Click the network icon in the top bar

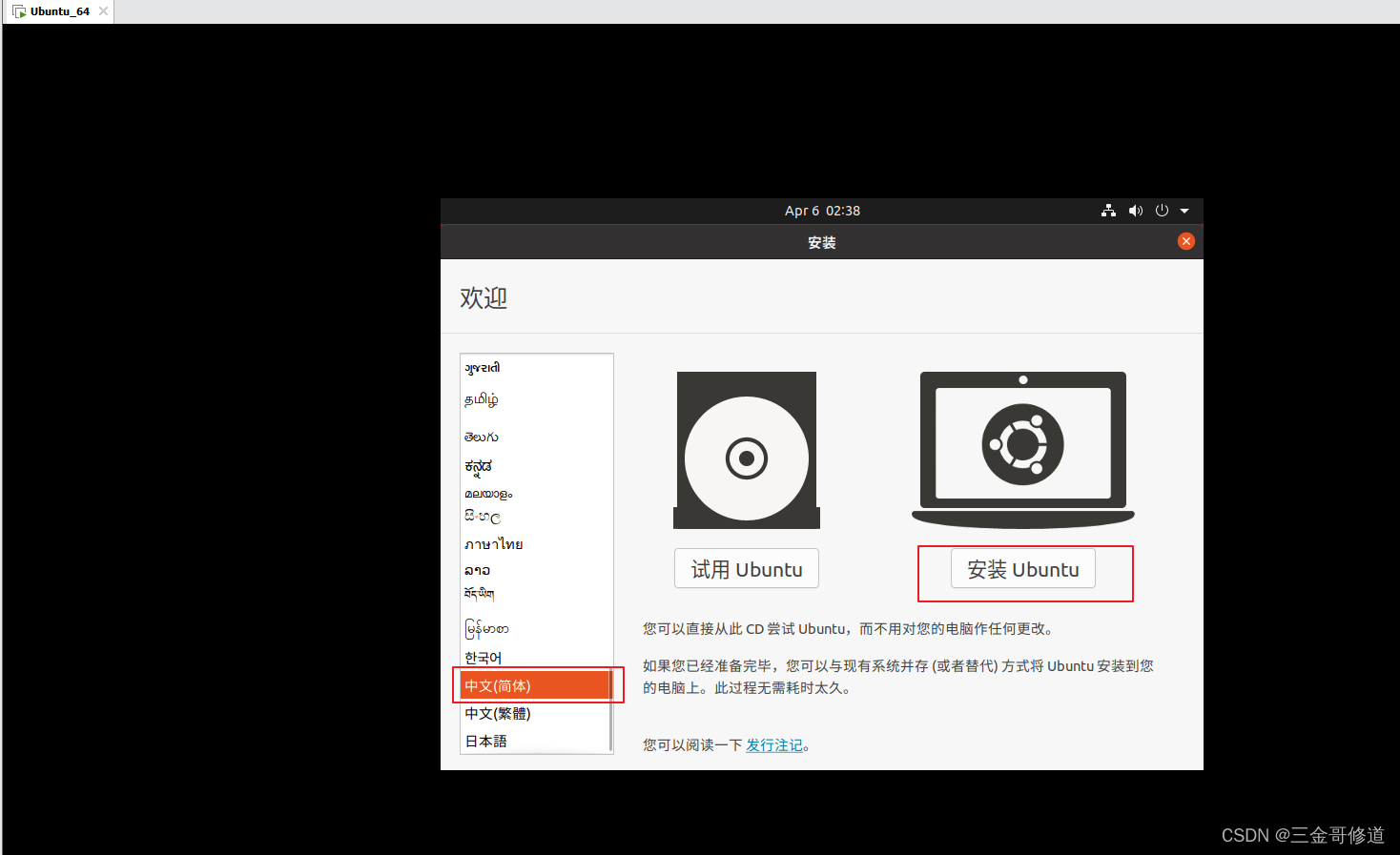pos(1108,211)
